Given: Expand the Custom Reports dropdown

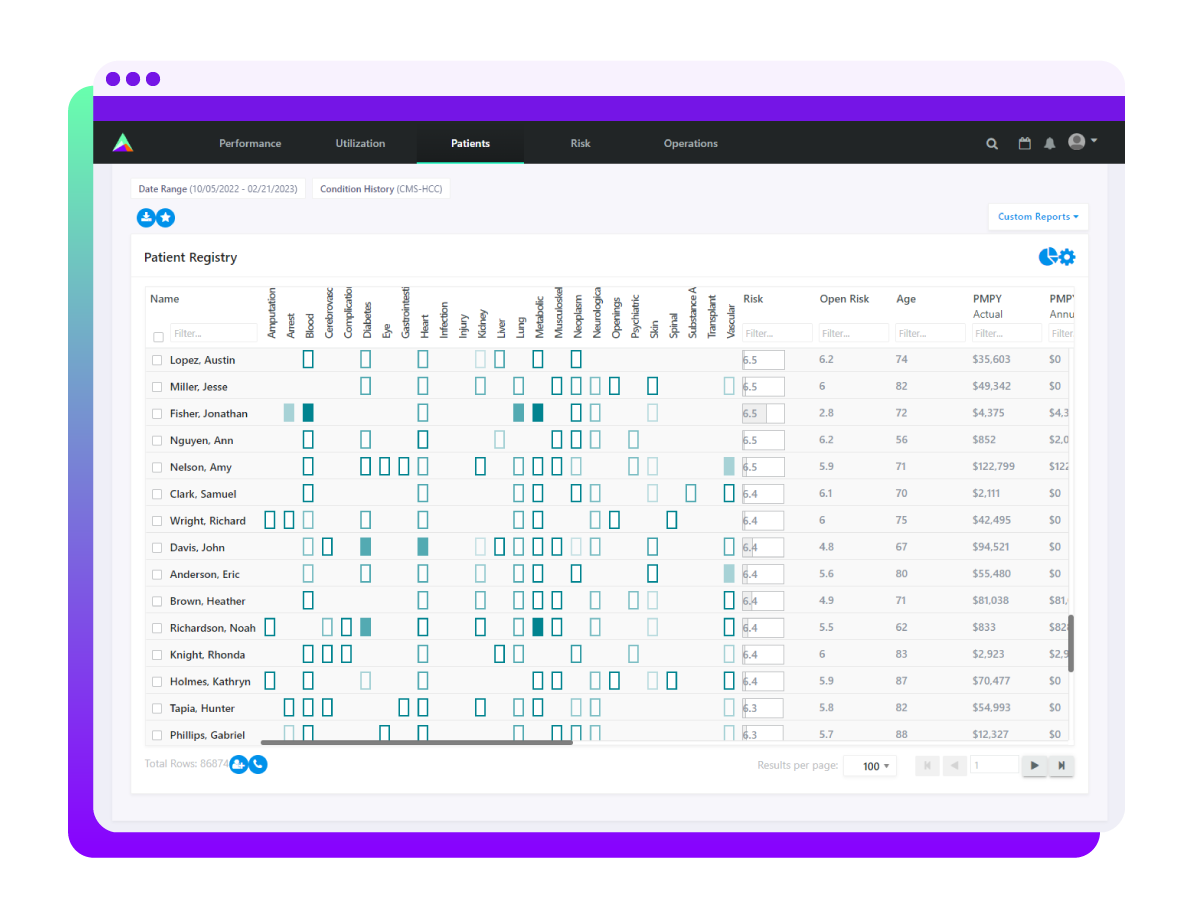Looking at the screenshot, I should [x=1038, y=217].
